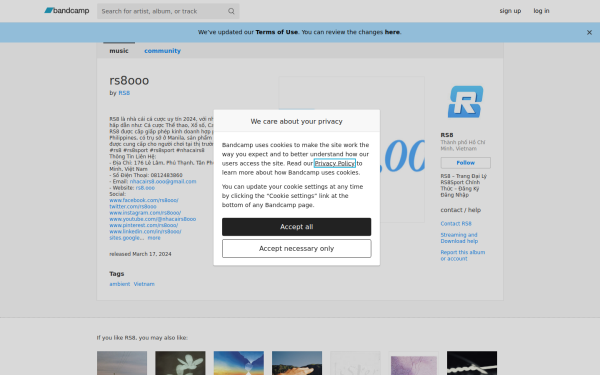600x375 pixels.
Task: Click the RS8 name in the sidebar
Action: (447, 135)
